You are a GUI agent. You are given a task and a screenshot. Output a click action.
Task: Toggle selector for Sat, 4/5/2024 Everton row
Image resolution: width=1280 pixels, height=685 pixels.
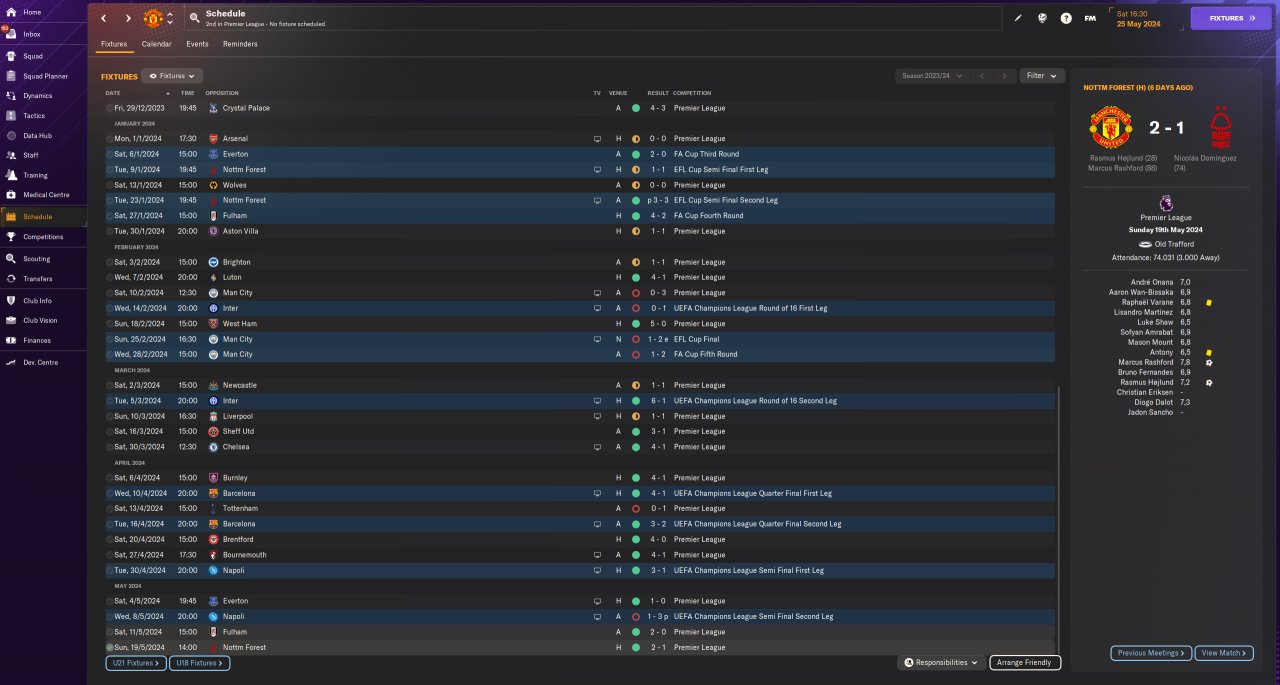109,601
